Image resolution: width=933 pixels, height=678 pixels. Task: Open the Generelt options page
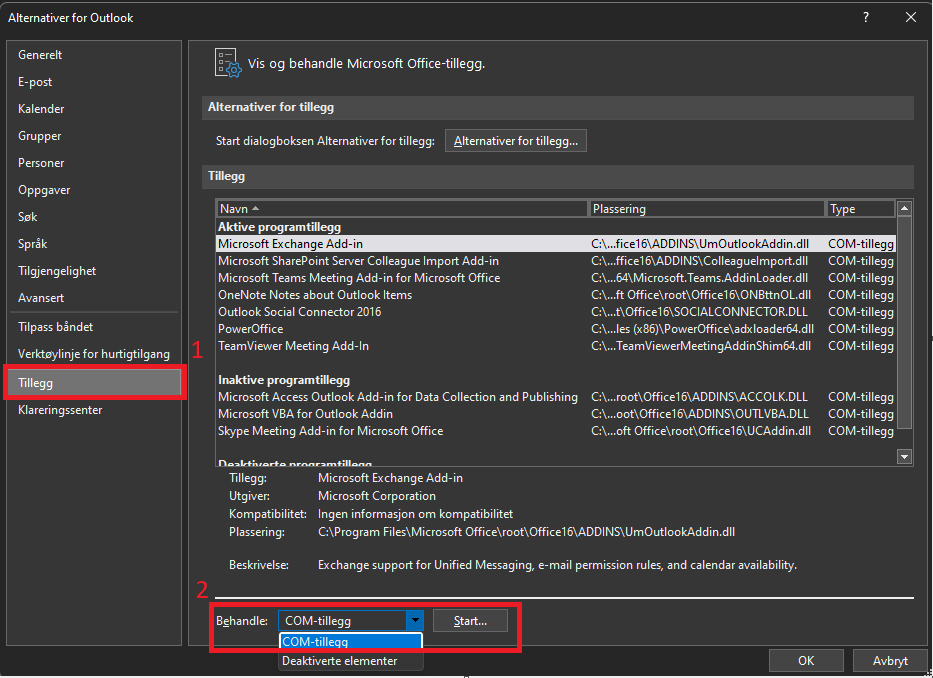tap(94, 55)
